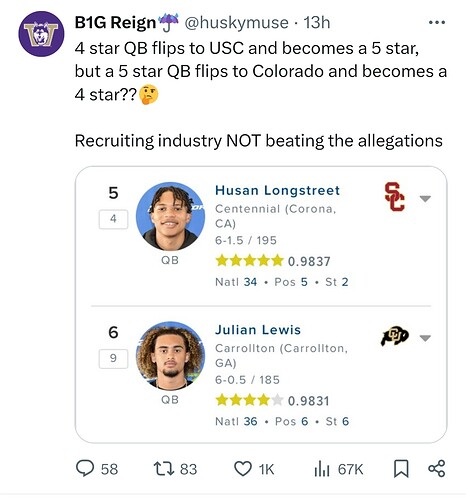Image resolution: width=467 pixels, height=500 pixels.
Task: Click Julian Lewis's four-star rating
Action: (249, 400)
